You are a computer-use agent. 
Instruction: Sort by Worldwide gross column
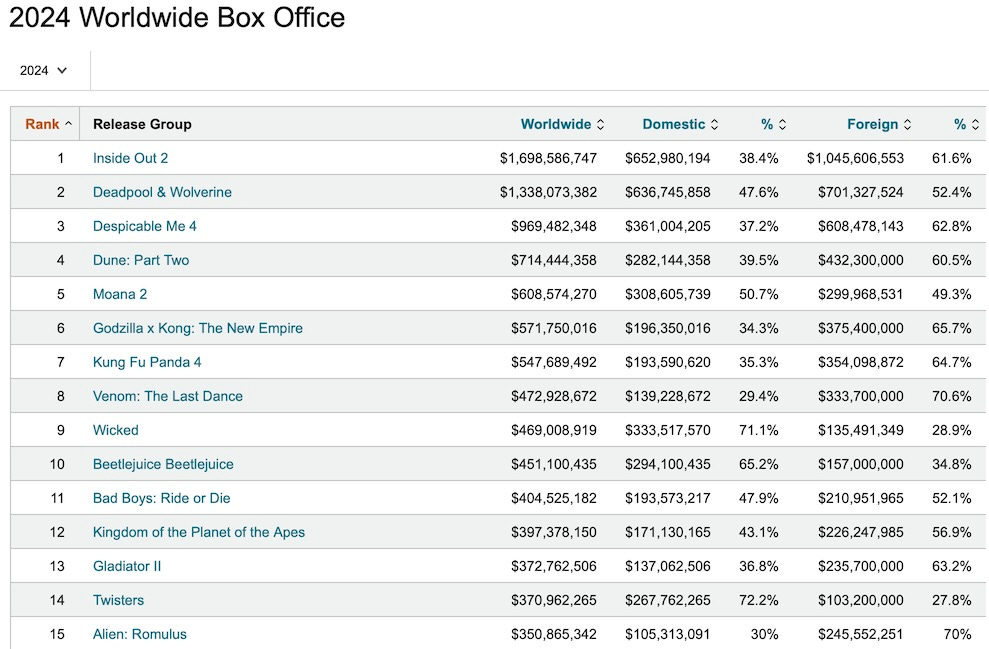[x=562, y=124]
